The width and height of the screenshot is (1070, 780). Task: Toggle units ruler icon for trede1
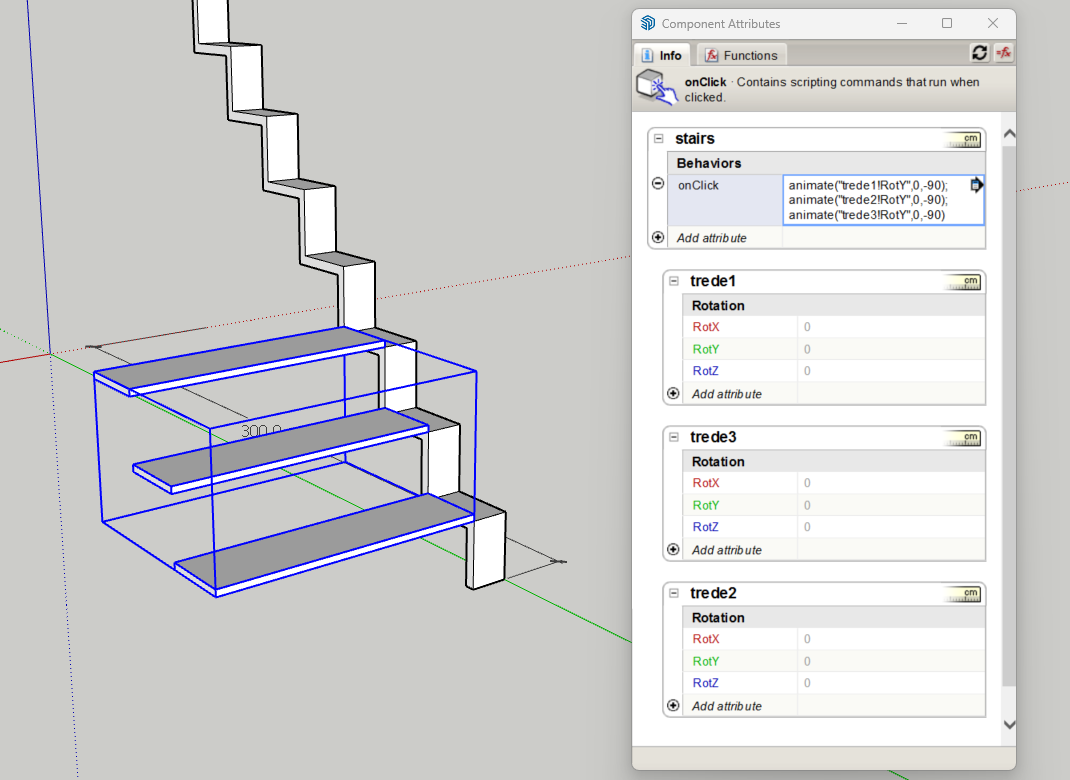(x=963, y=282)
